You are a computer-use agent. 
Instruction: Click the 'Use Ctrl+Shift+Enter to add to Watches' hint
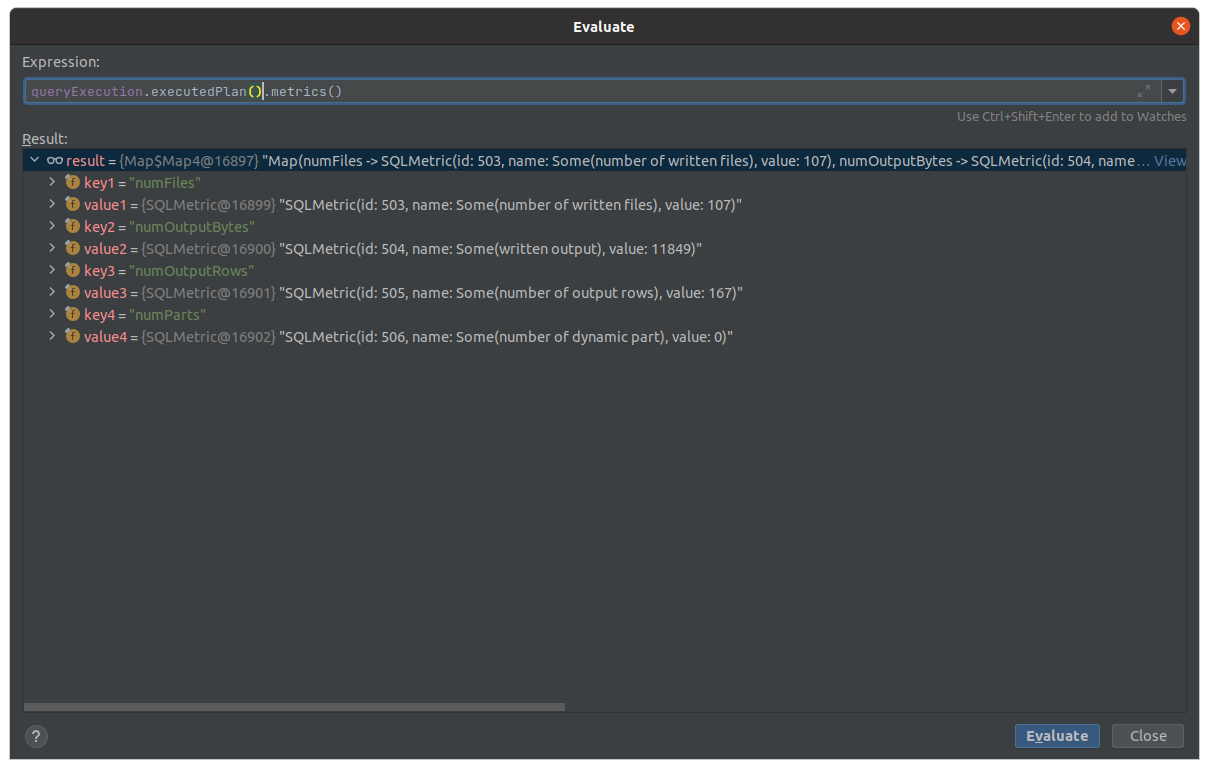[x=1072, y=117]
